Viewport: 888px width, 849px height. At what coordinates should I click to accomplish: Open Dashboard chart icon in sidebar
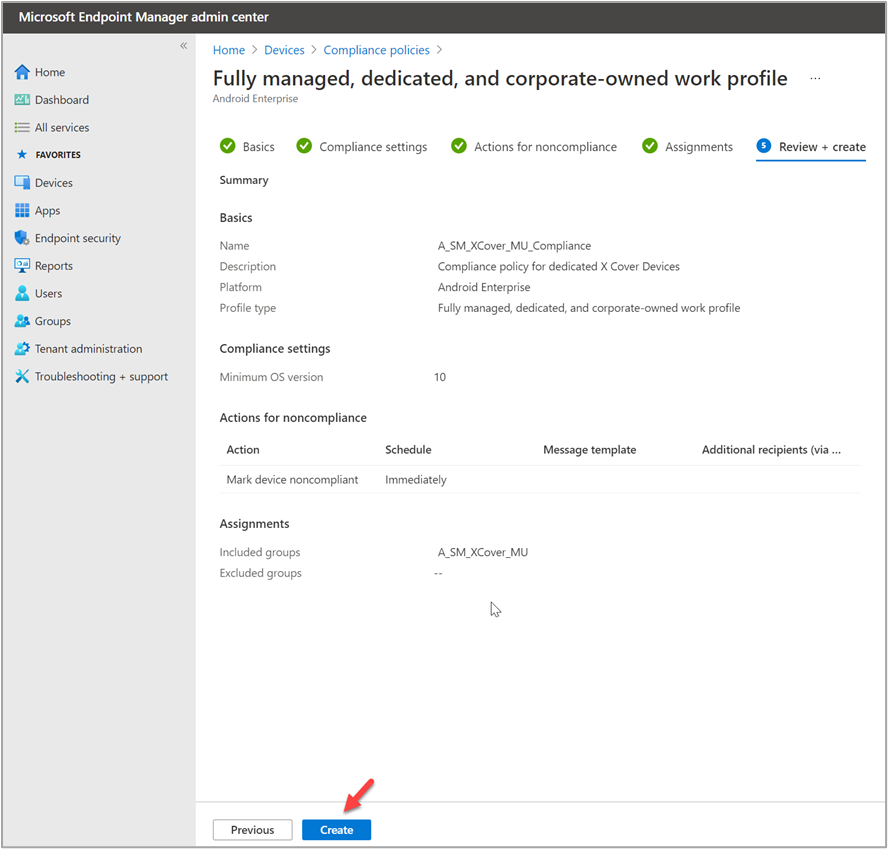(x=22, y=100)
